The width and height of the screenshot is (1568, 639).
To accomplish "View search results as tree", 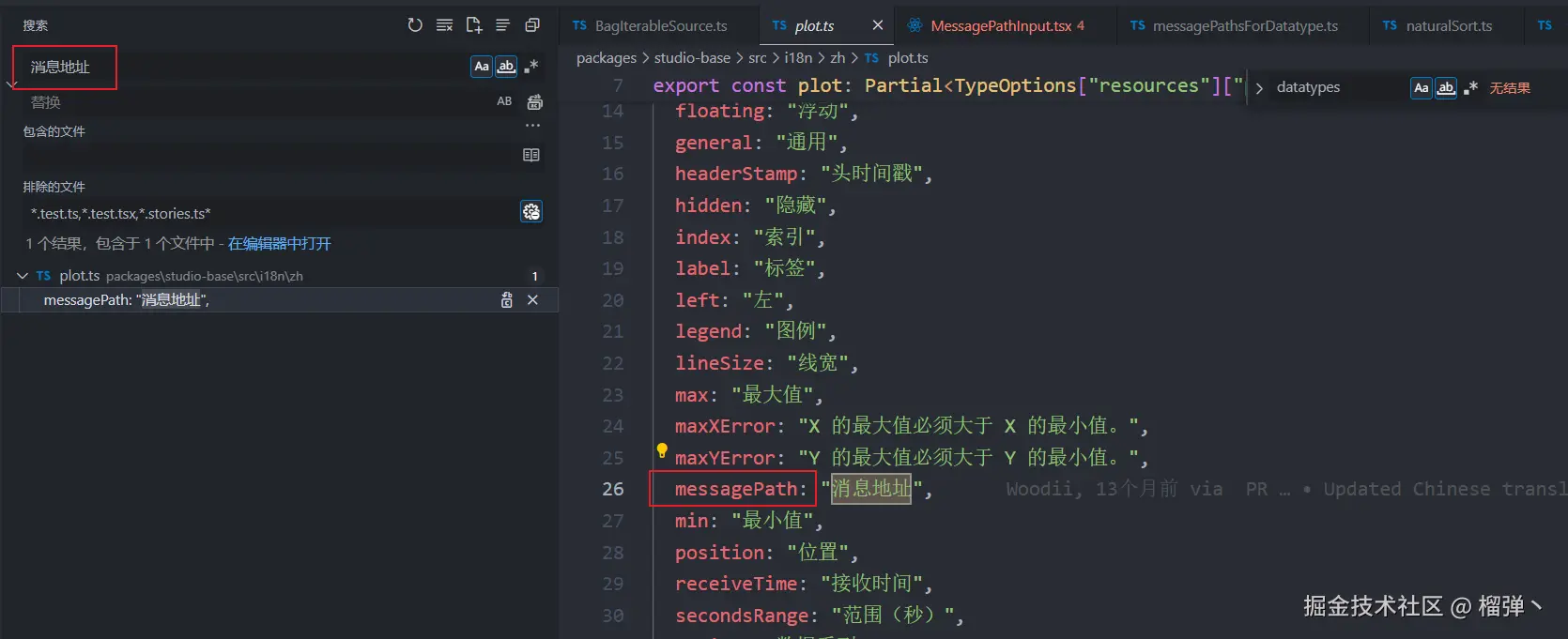I will 503,25.
